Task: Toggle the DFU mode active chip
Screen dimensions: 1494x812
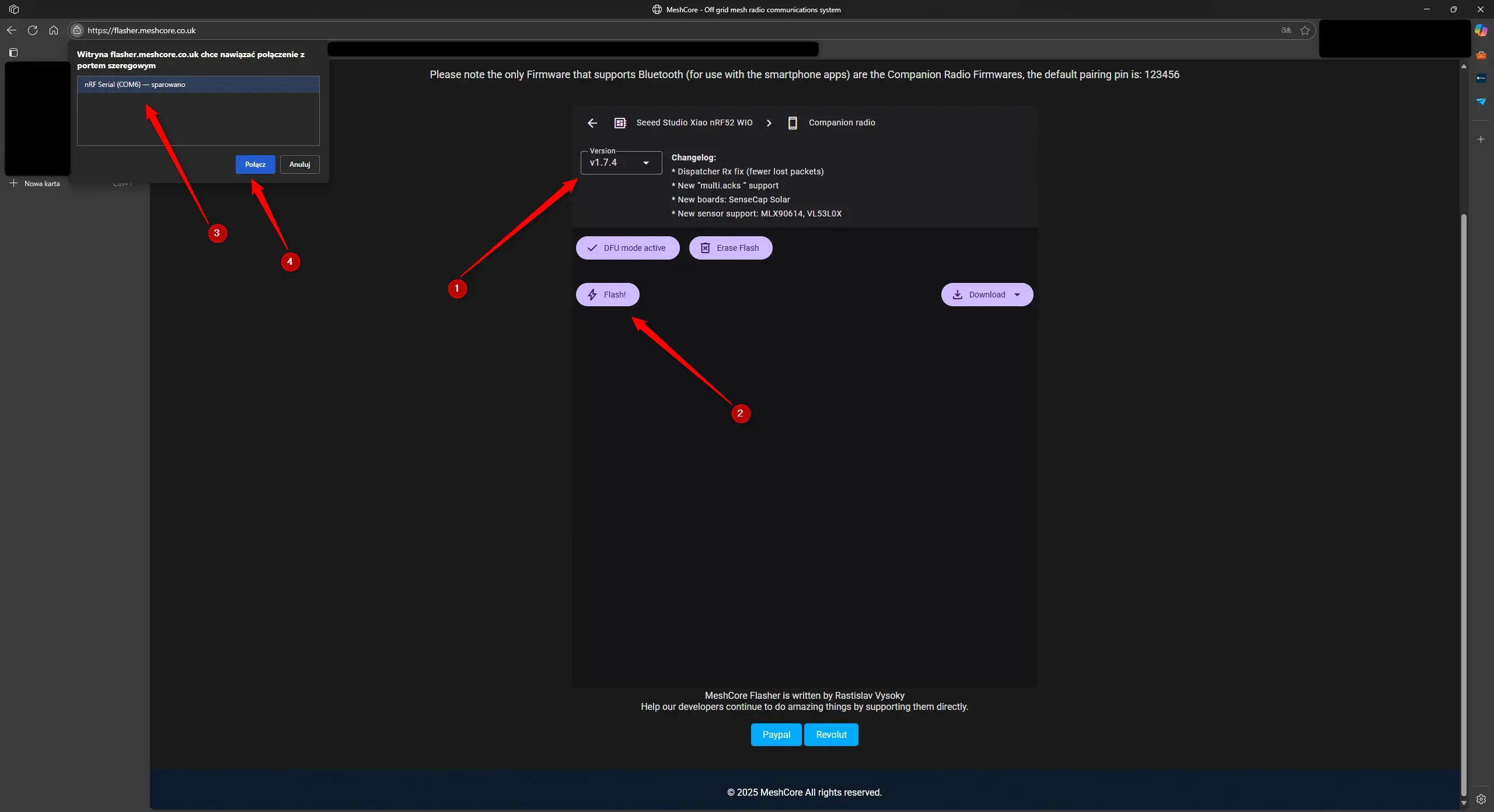Action: coord(627,248)
